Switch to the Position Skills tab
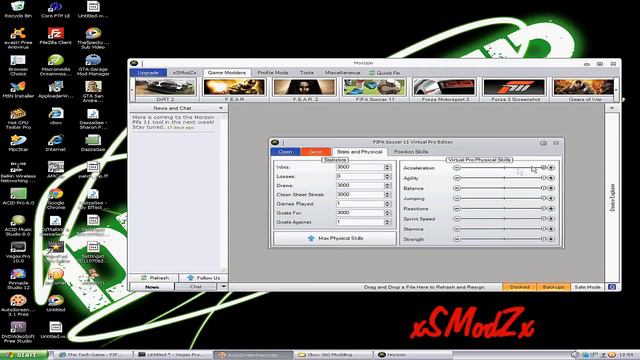Image resolution: width=640 pixels, height=360 pixels. coord(411,152)
